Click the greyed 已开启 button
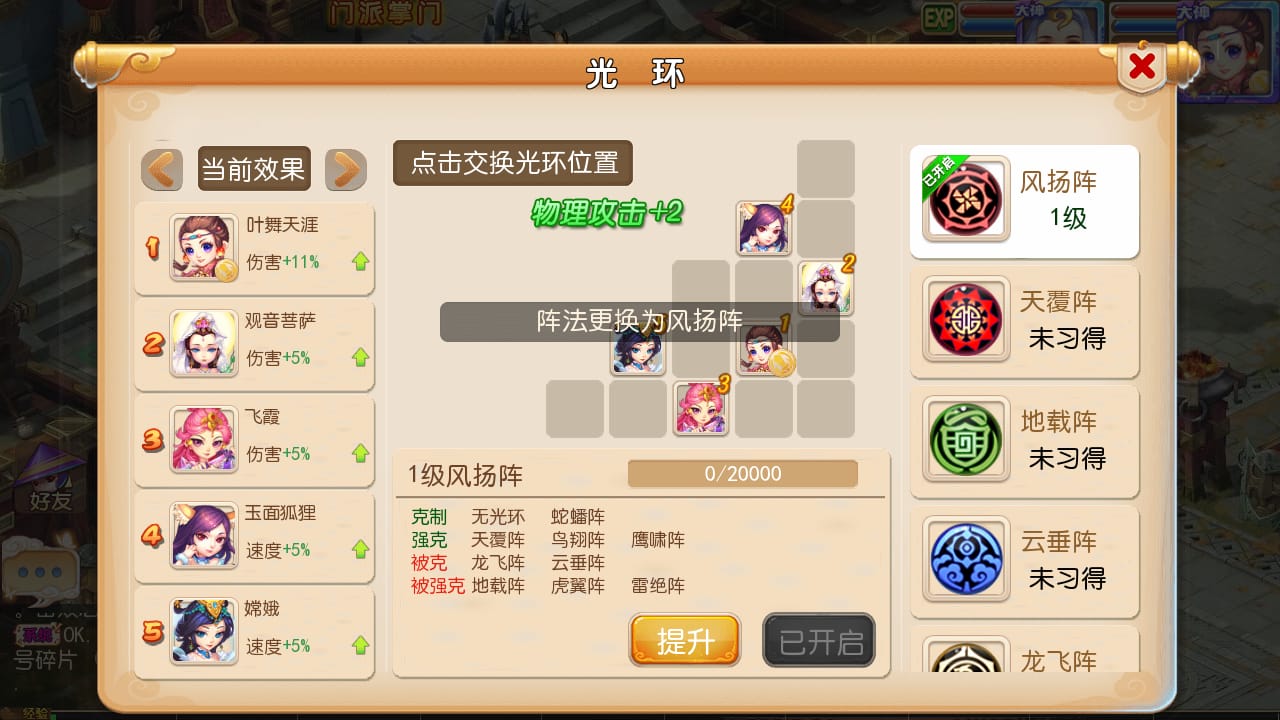 (x=819, y=640)
